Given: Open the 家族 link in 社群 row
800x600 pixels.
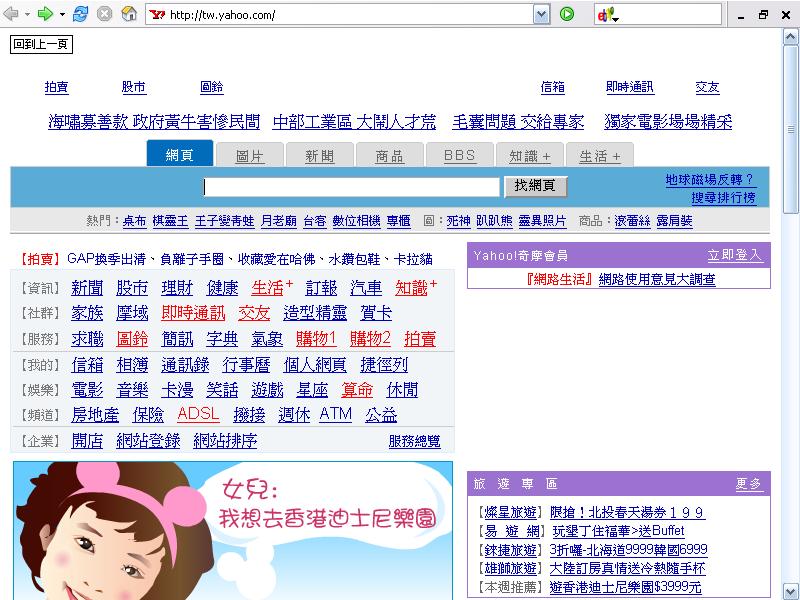Looking at the screenshot, I should point(87,313).
